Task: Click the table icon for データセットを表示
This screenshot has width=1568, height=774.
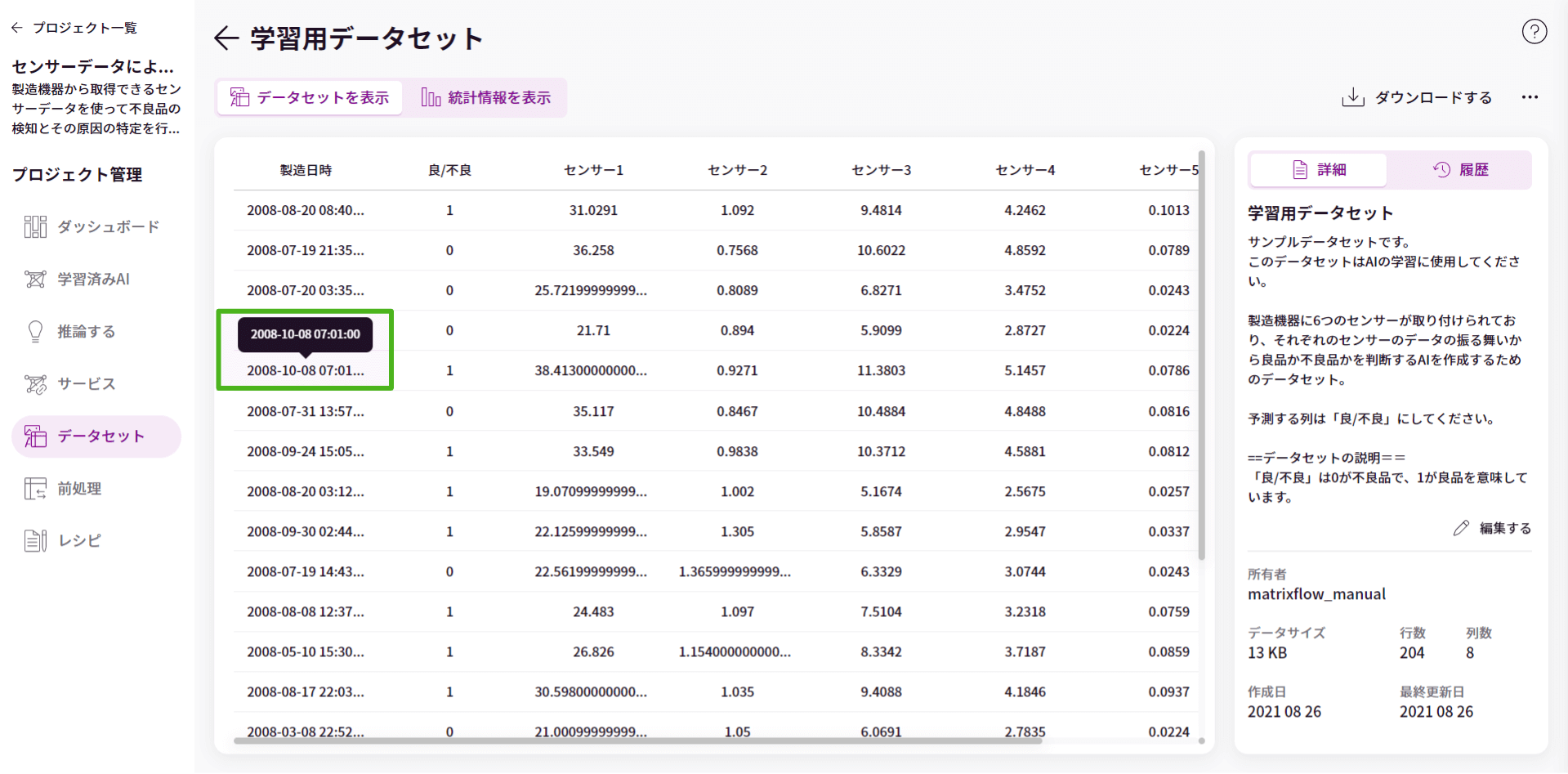Action: pos(239,97)
